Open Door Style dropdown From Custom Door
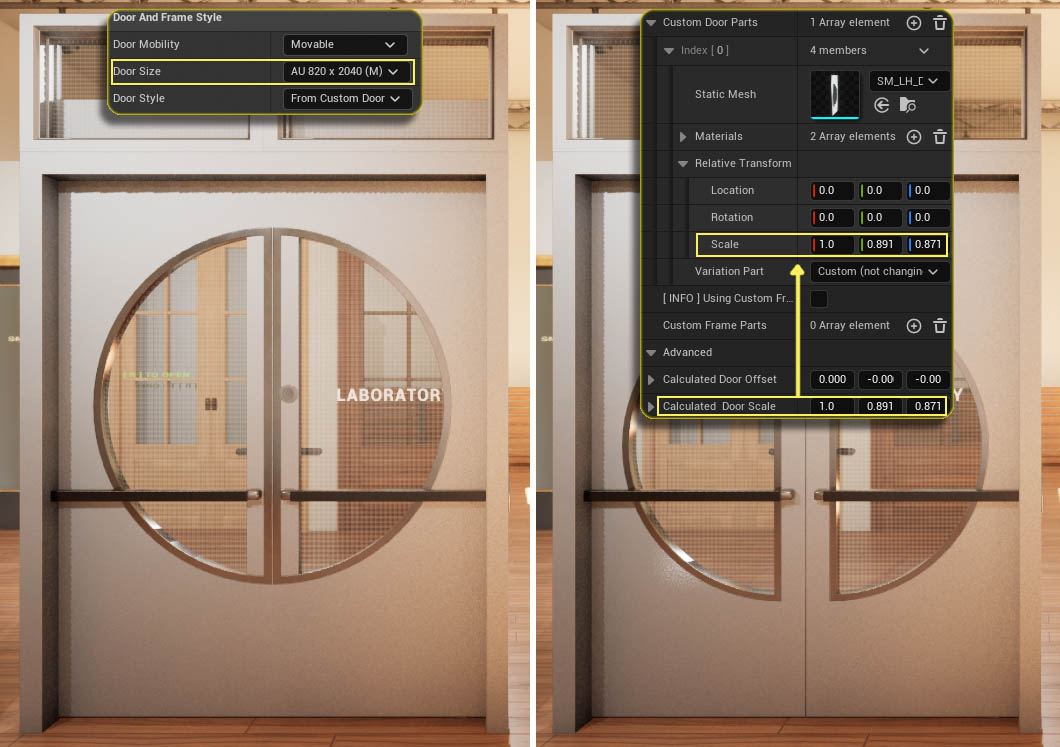The image size is (1060, 747). (347, 98)
